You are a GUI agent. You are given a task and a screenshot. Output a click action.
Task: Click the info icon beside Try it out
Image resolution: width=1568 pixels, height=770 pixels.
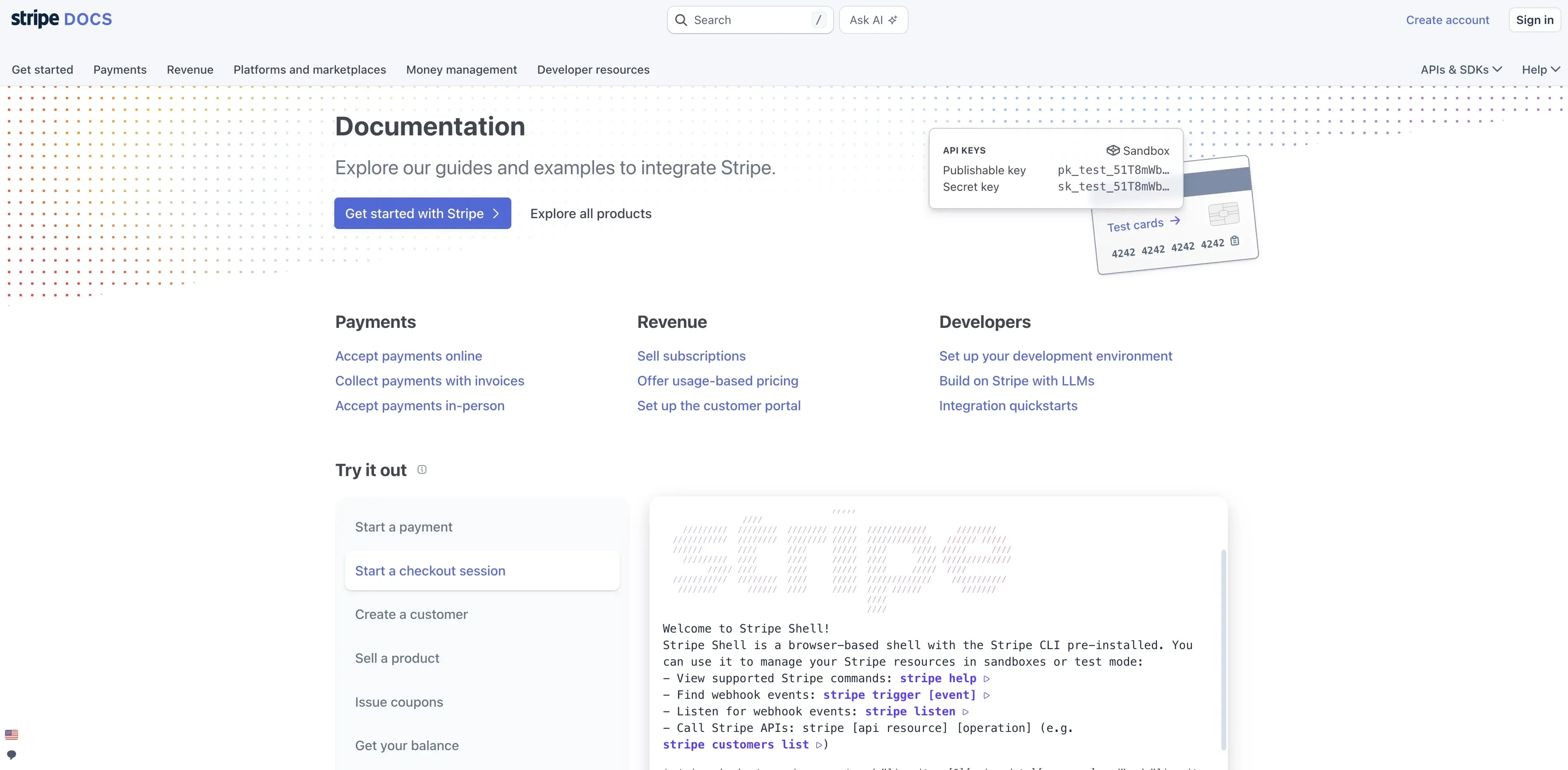(422, 470)
